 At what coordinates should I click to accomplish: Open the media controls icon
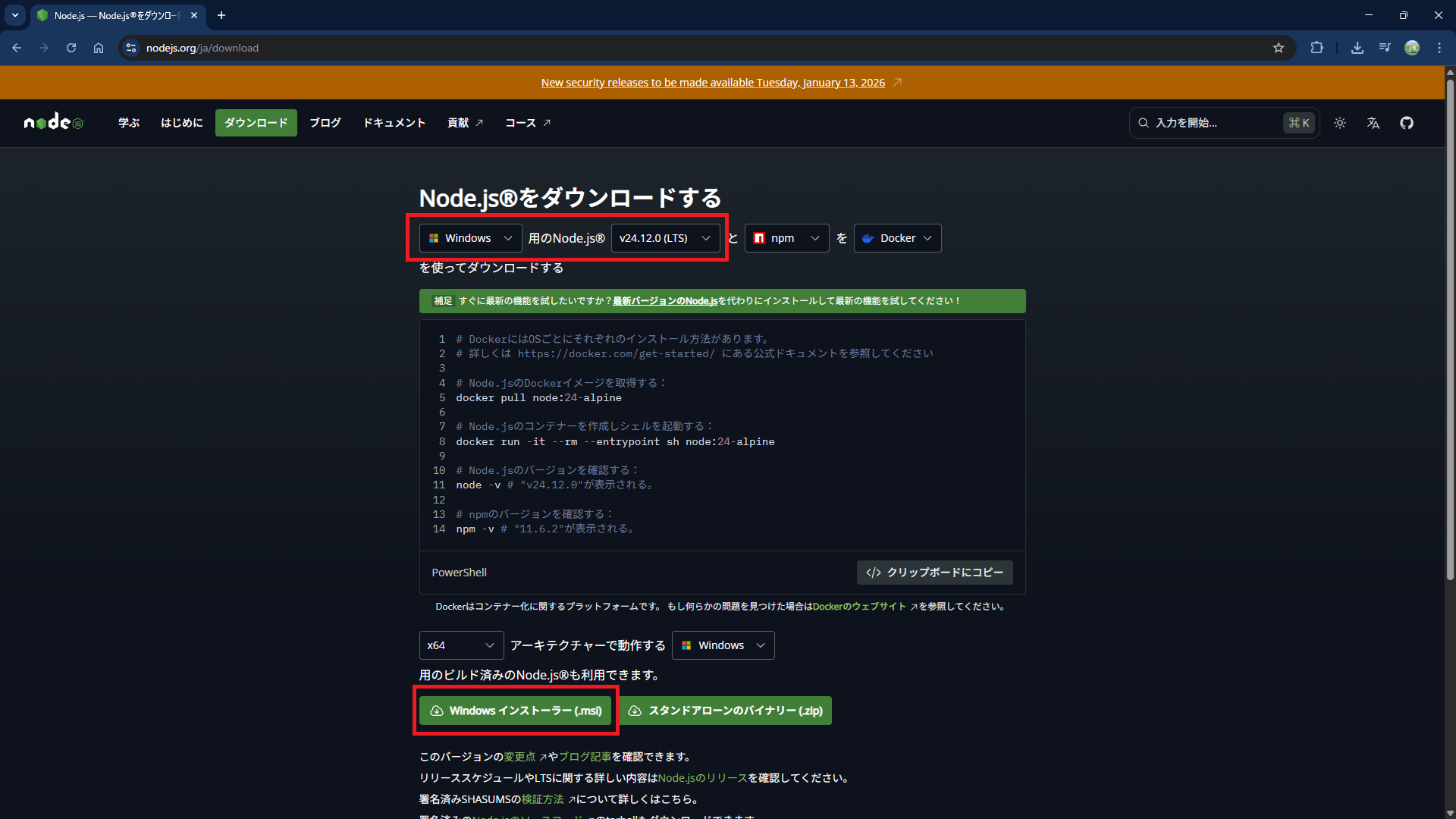(x=1384, y=47)
